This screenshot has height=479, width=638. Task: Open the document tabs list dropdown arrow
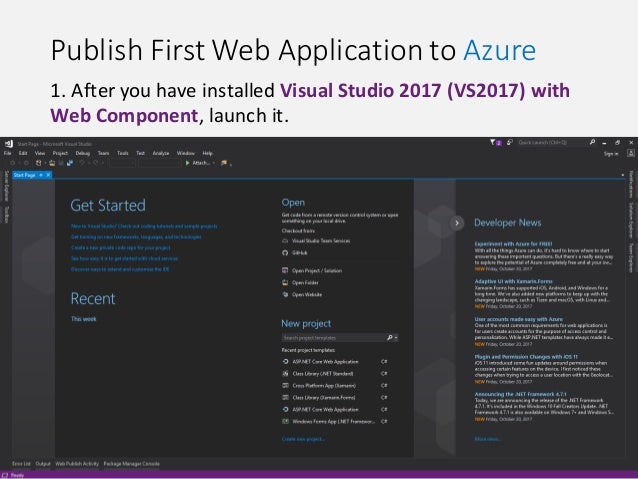coord(623,175)
